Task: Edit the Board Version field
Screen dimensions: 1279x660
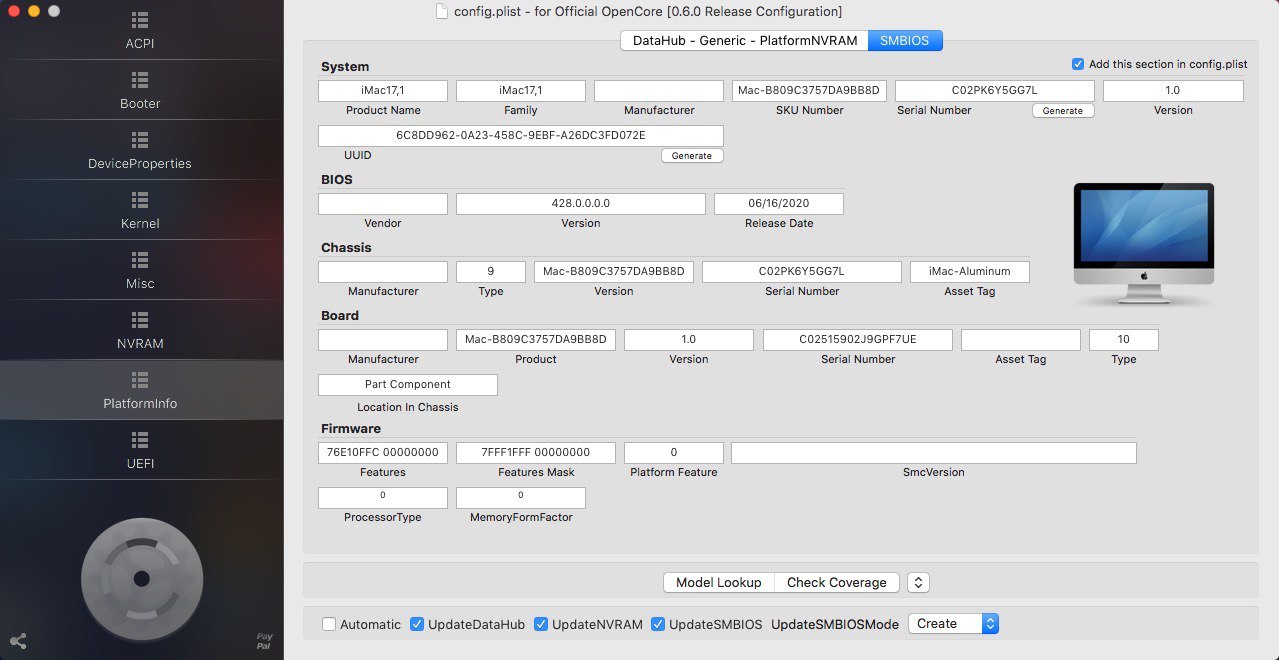Action: [x=688, y=340]
